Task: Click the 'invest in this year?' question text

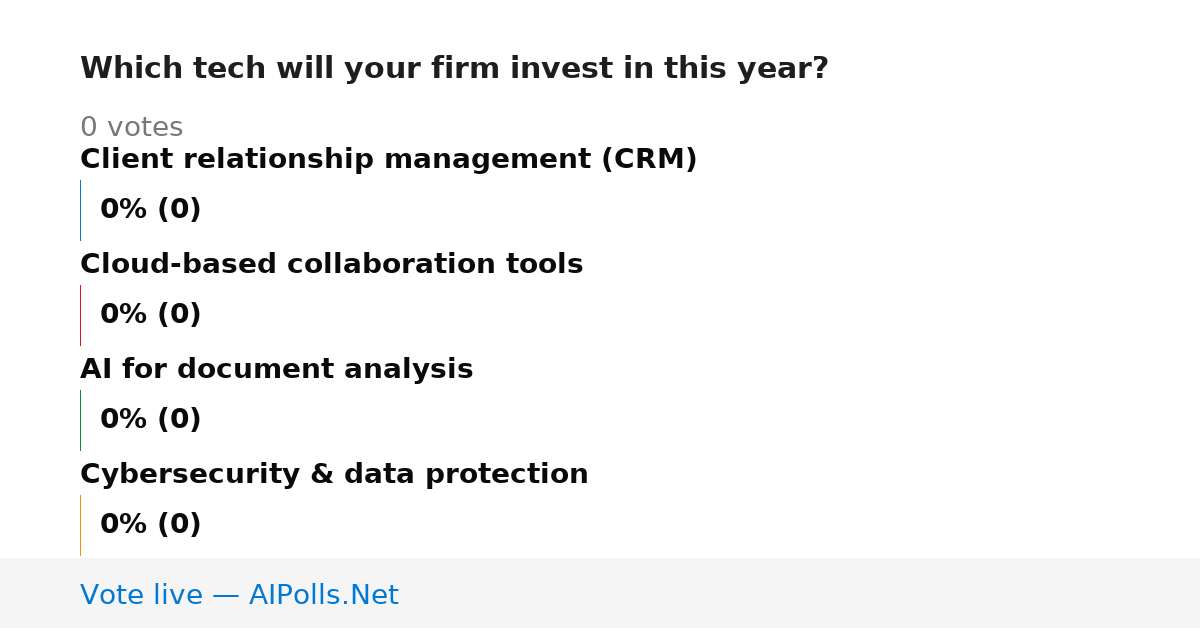Action: tap(669, 69)
